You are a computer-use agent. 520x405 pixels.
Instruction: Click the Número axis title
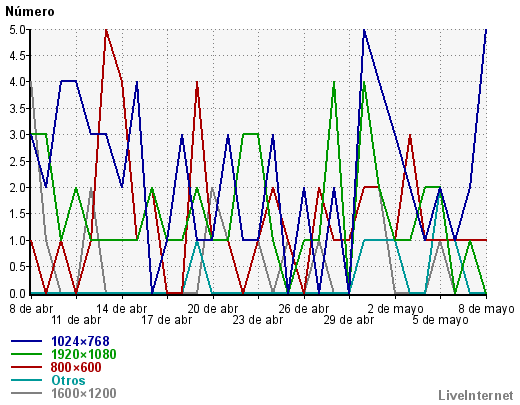pos(30,12)
